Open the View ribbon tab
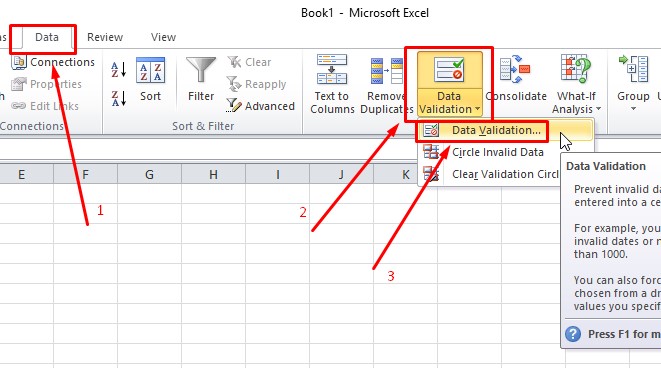Screen dimensions: 661x368 coord(163,37)
